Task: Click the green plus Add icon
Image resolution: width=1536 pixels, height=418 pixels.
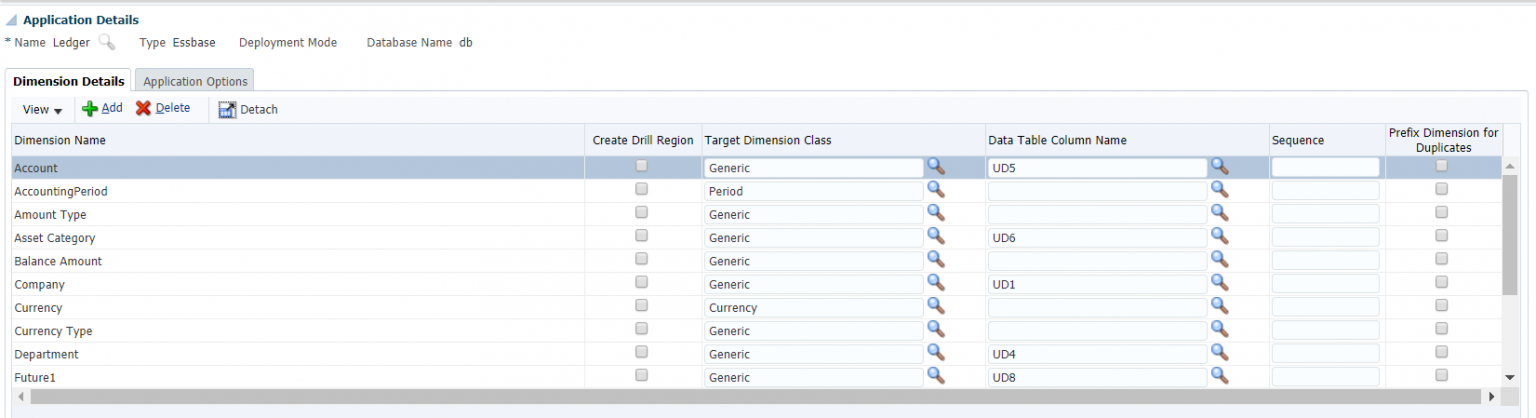Action: [90, 108]
